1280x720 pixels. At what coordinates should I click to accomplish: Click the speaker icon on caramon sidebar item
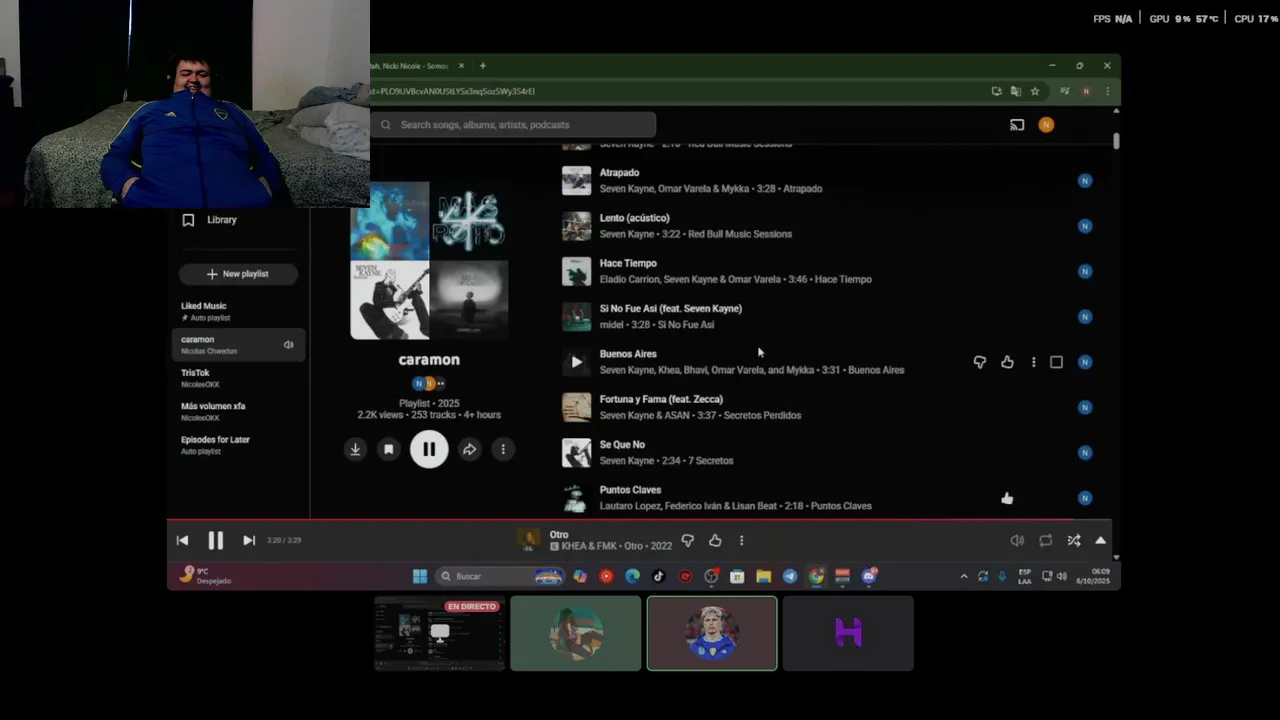[x=288, y=345]
